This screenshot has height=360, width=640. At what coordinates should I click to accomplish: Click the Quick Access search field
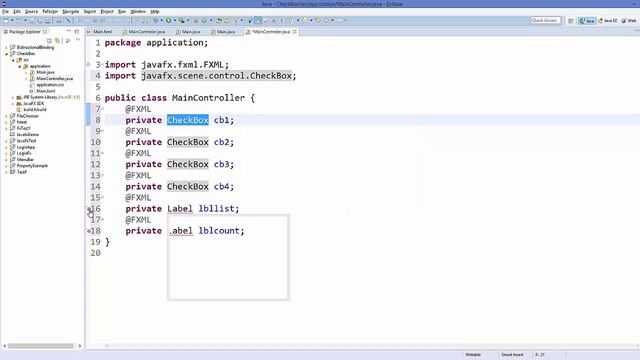coord(545,20)
